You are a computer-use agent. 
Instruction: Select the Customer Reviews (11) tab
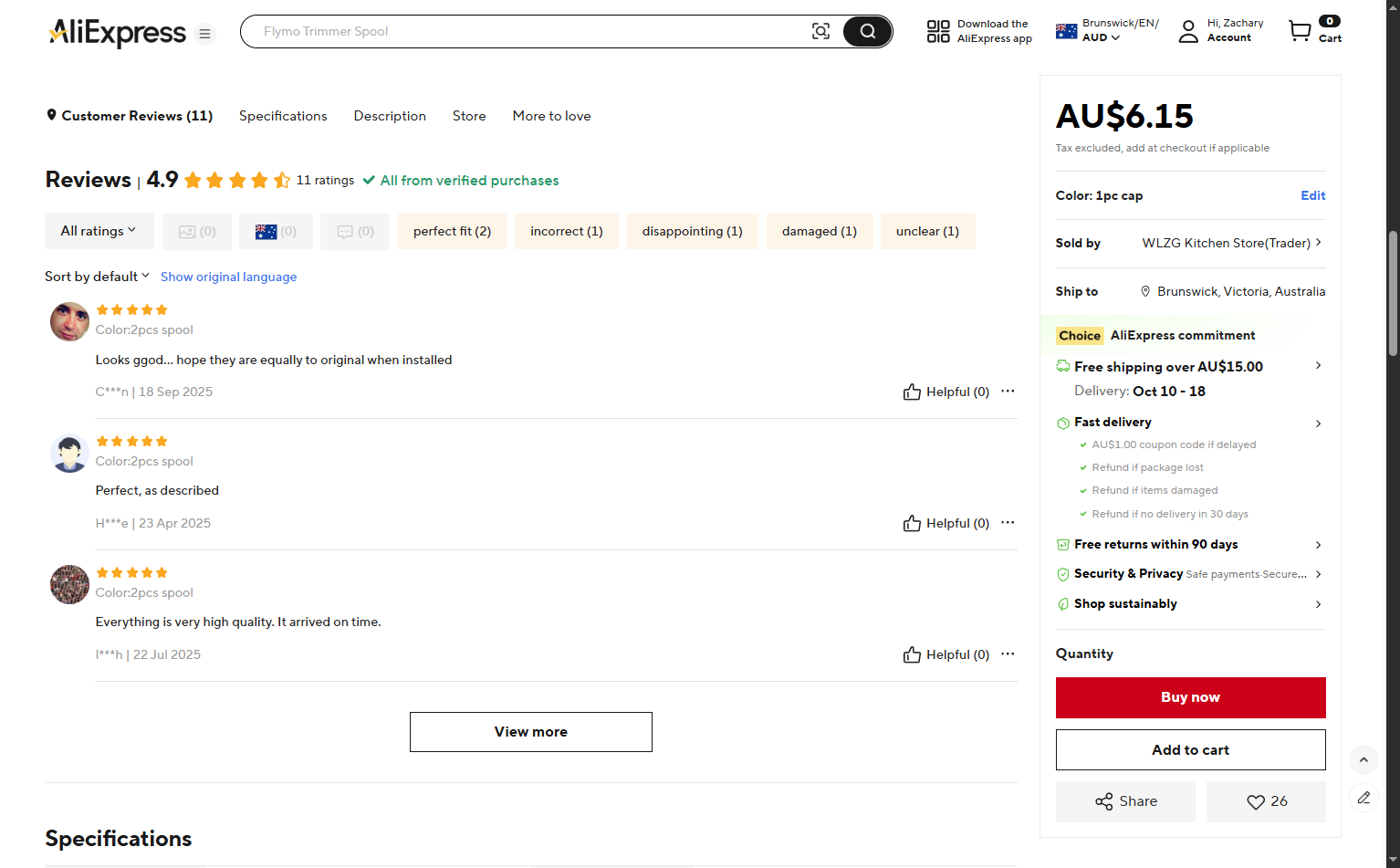tap(130, 116)
